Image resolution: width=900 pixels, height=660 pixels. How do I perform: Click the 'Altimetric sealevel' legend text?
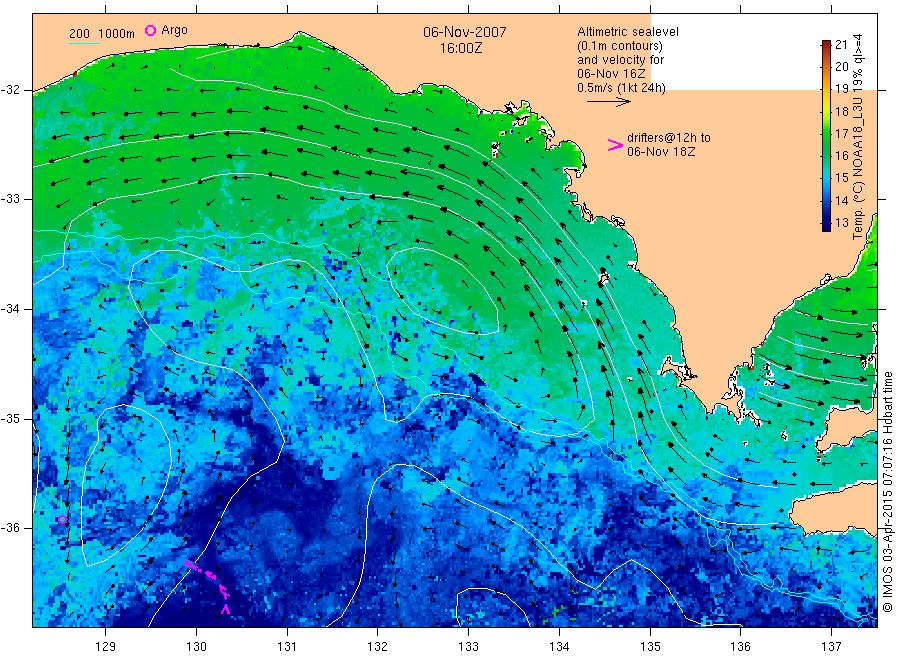coord(628,32)
